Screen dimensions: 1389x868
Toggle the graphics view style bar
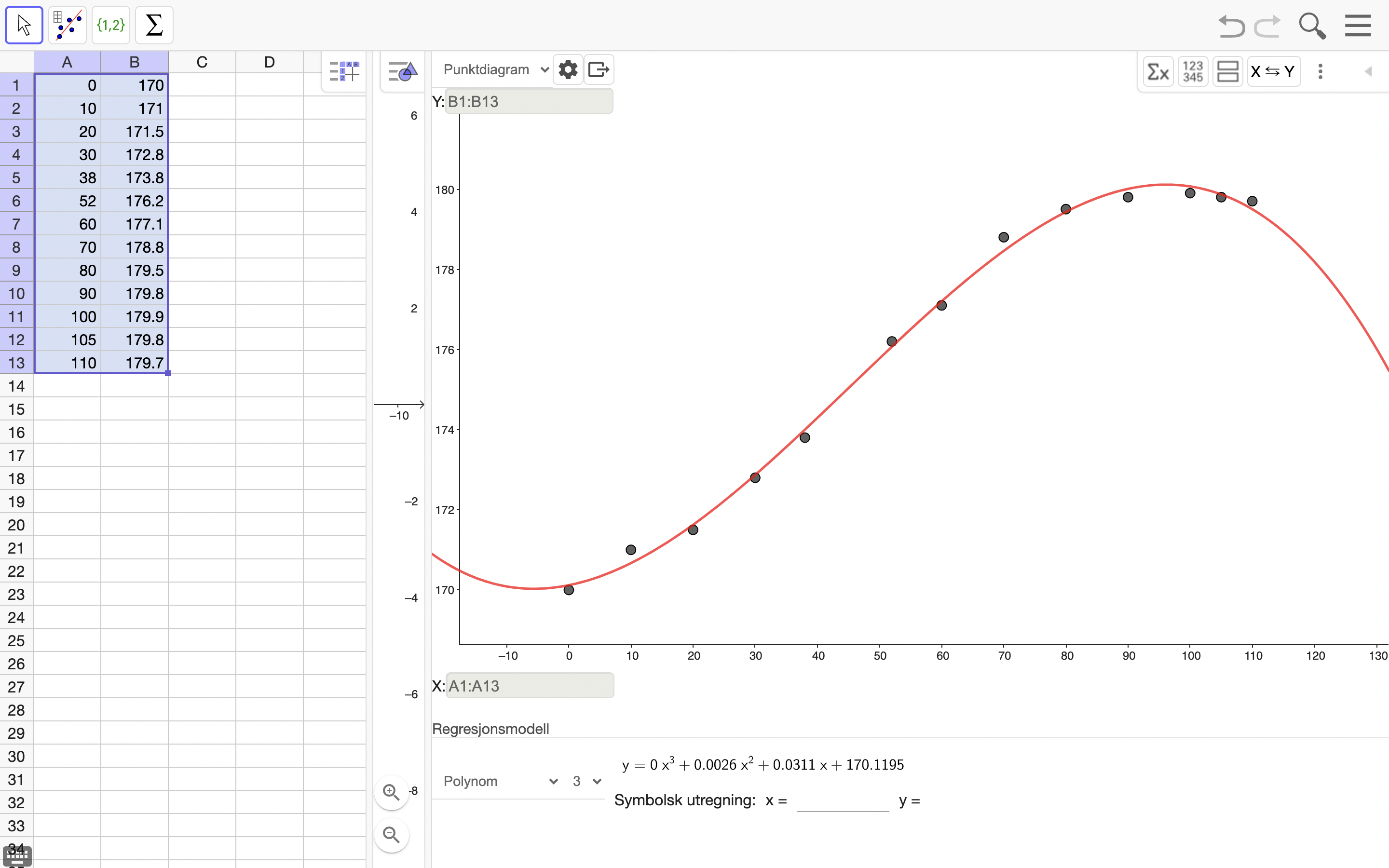click(x=402, y=72)
